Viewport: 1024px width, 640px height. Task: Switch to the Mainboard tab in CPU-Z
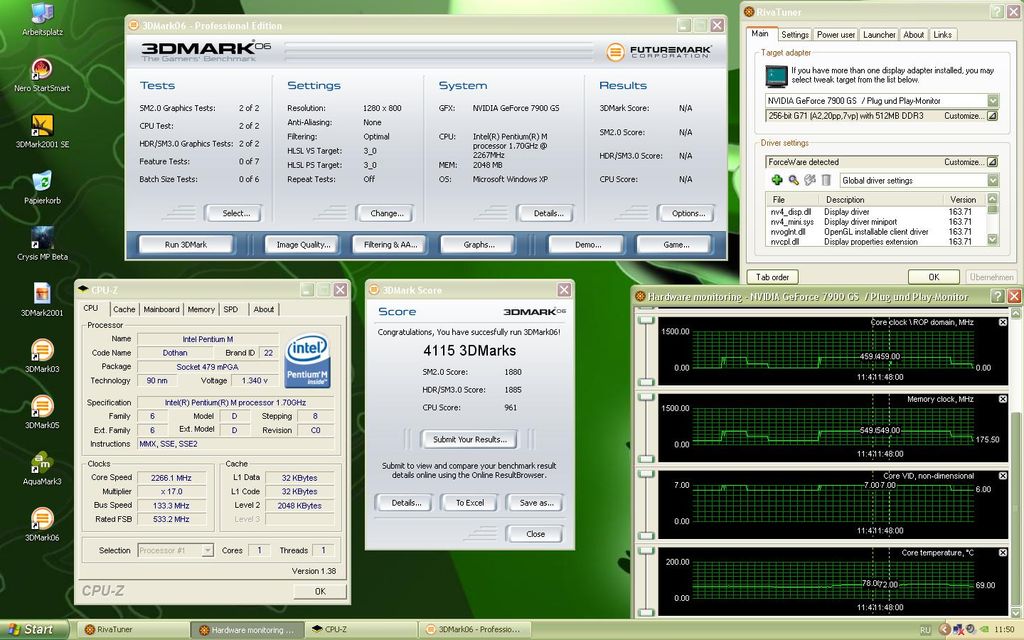coord(161,310)
